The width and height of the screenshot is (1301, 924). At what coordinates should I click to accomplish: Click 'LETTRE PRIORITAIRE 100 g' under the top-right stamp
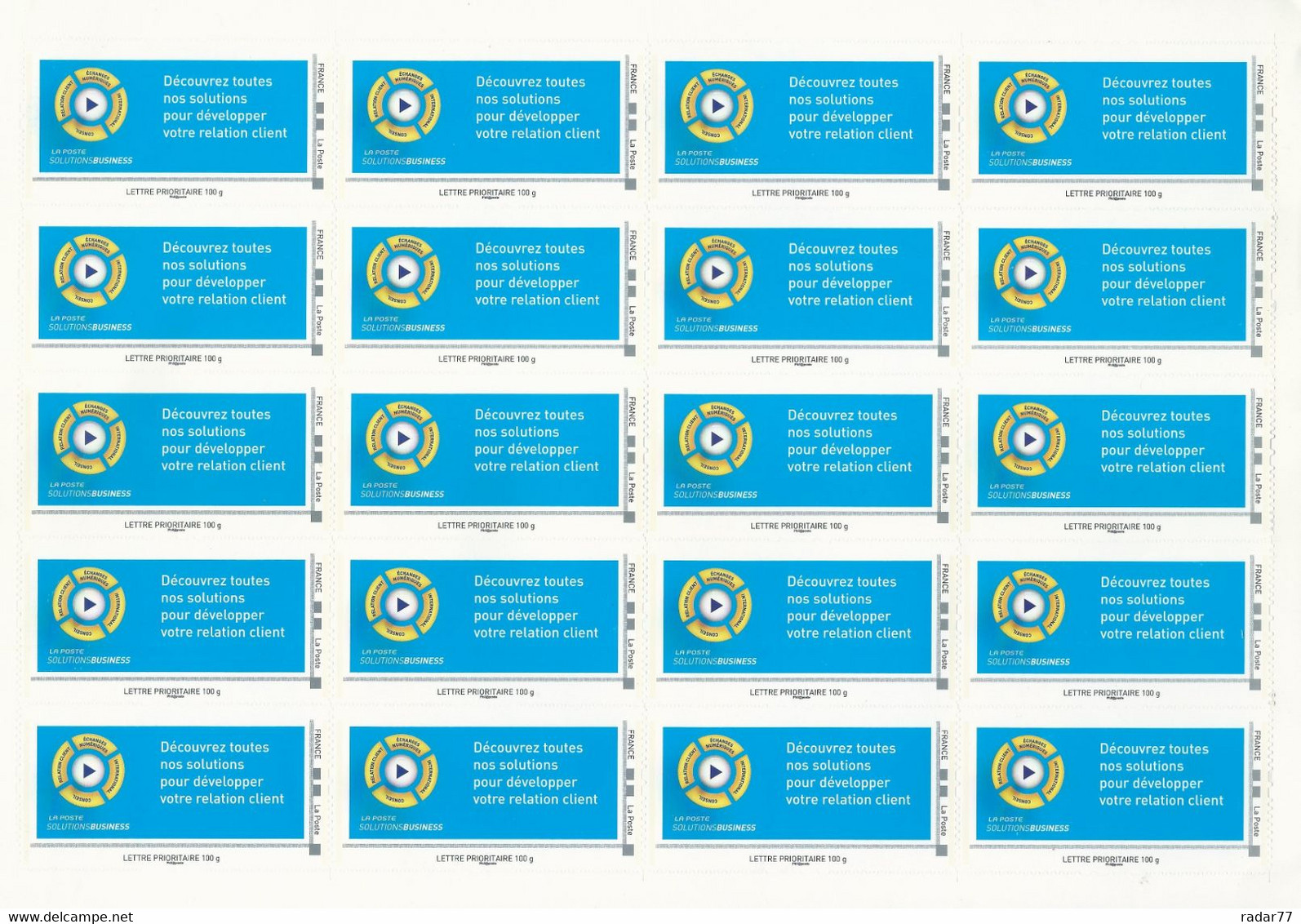[x=1113, y=193]
